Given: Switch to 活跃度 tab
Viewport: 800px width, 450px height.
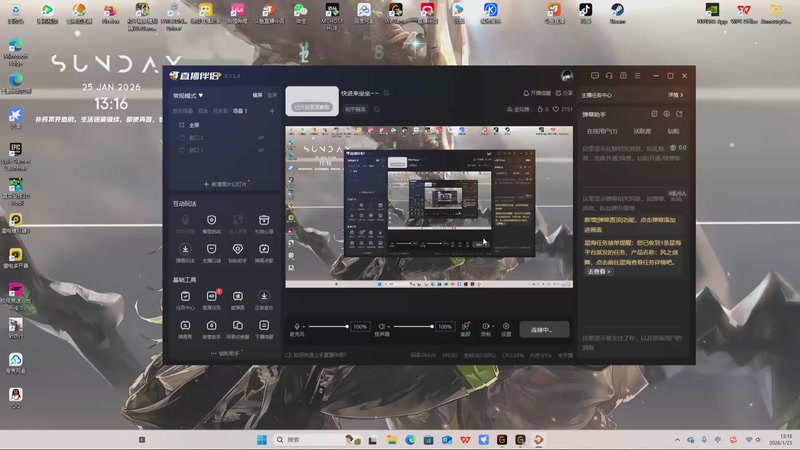Looking at the screenshot, I should click(642, 132).
